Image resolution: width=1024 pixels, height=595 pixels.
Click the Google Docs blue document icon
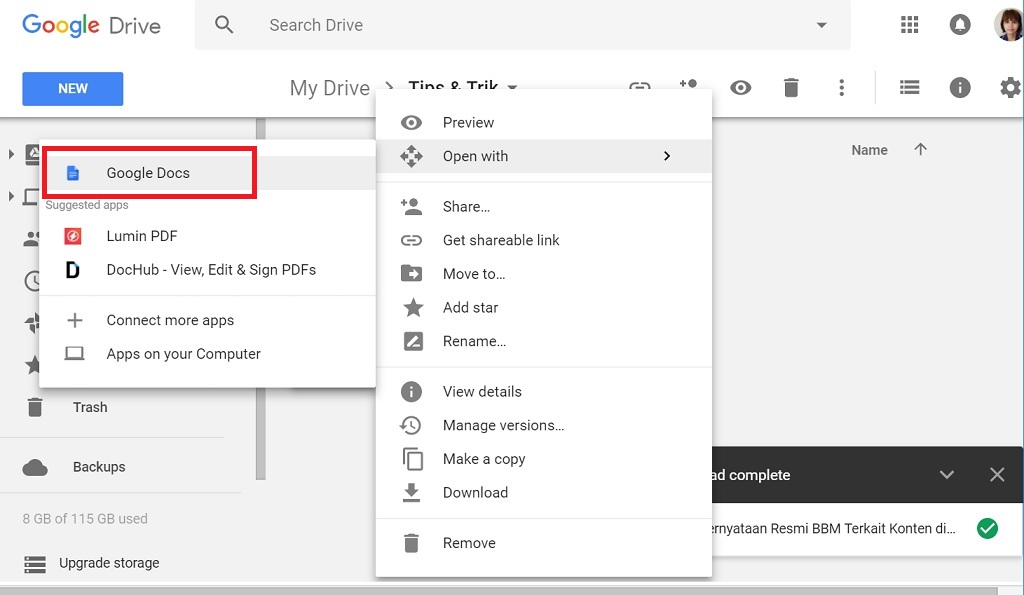[73, 173]
